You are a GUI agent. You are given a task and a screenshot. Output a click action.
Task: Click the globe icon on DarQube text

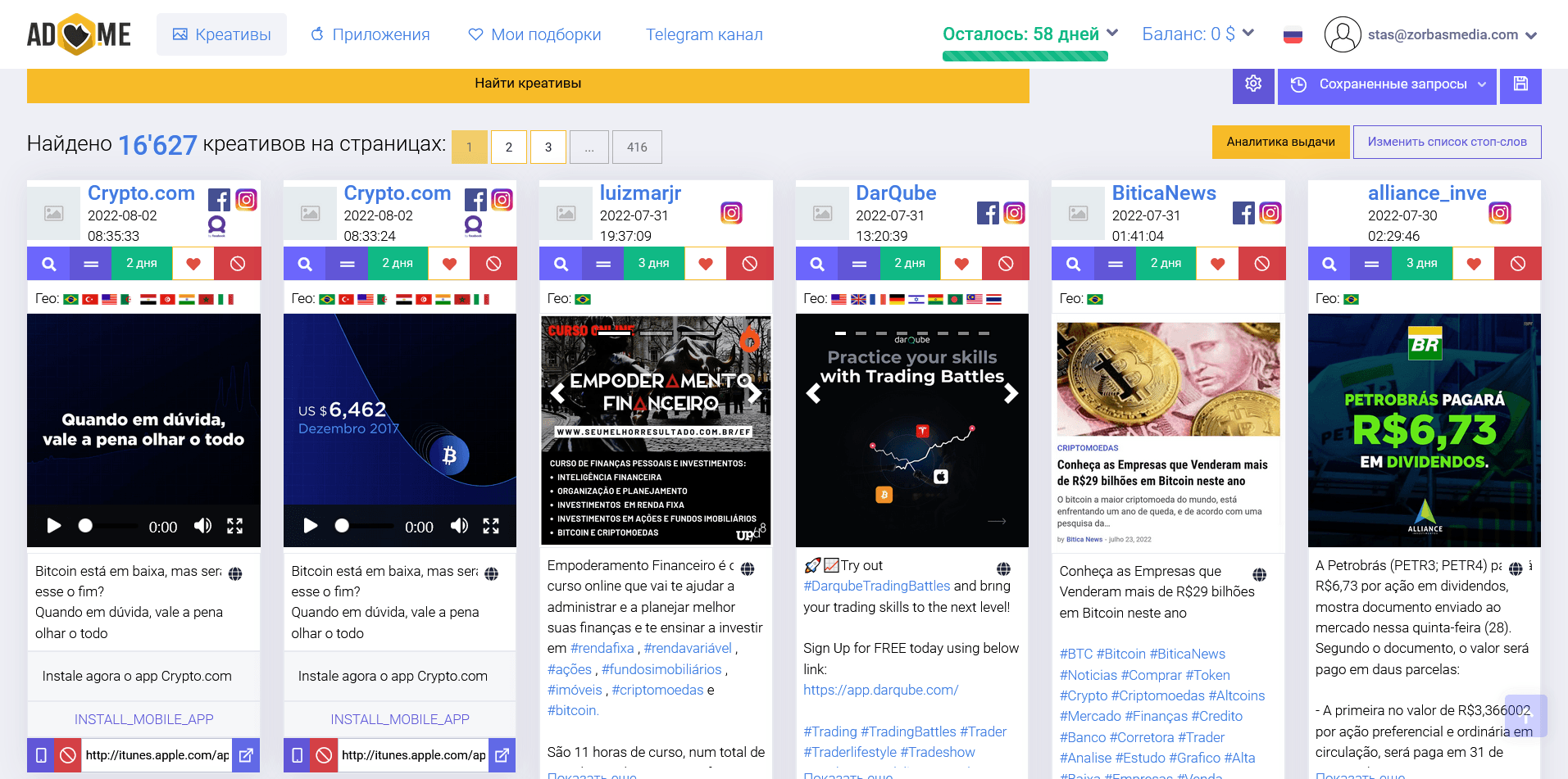pos(1003,569)
